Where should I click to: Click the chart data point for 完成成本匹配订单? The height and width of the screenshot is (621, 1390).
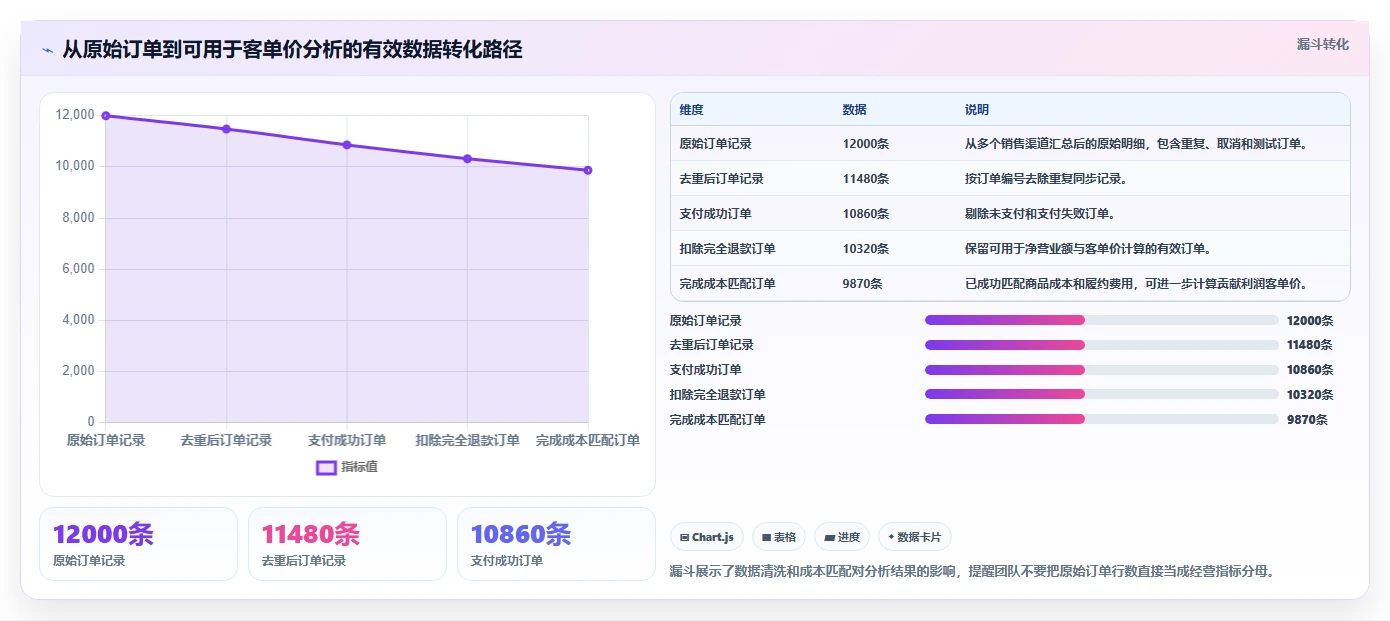(588, 170)
